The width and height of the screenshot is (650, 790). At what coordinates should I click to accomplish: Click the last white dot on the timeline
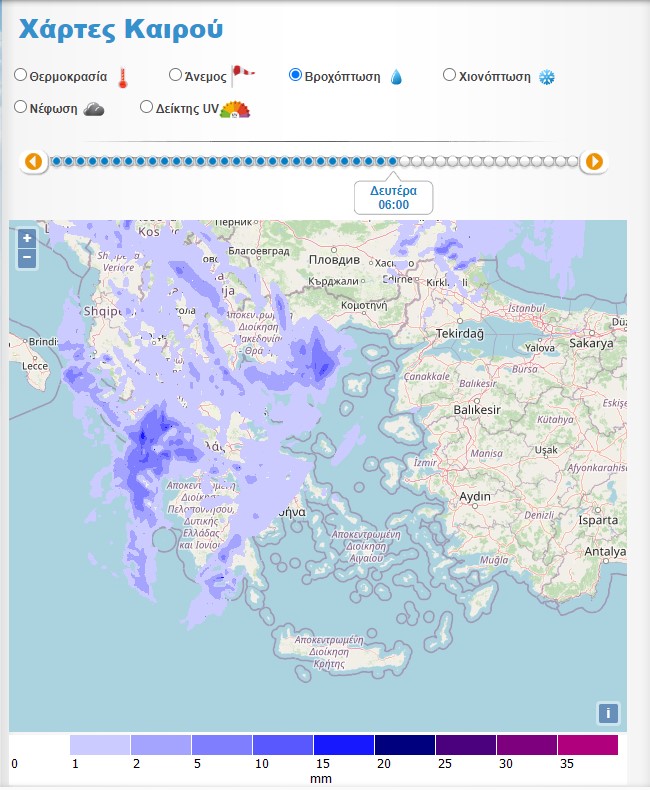(571, 161)
